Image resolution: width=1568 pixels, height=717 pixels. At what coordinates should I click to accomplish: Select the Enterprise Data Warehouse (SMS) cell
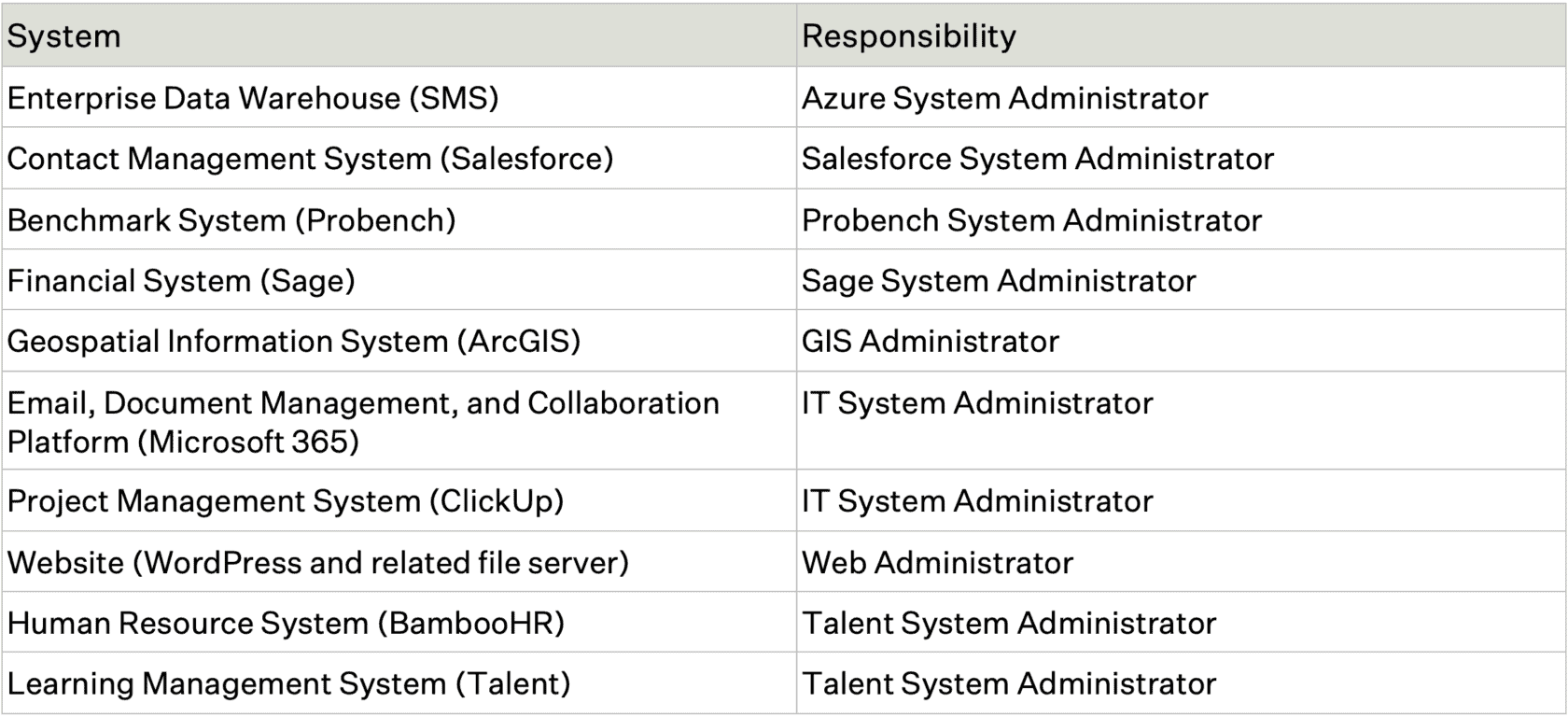pyautogui.click(x=253, y=98)
